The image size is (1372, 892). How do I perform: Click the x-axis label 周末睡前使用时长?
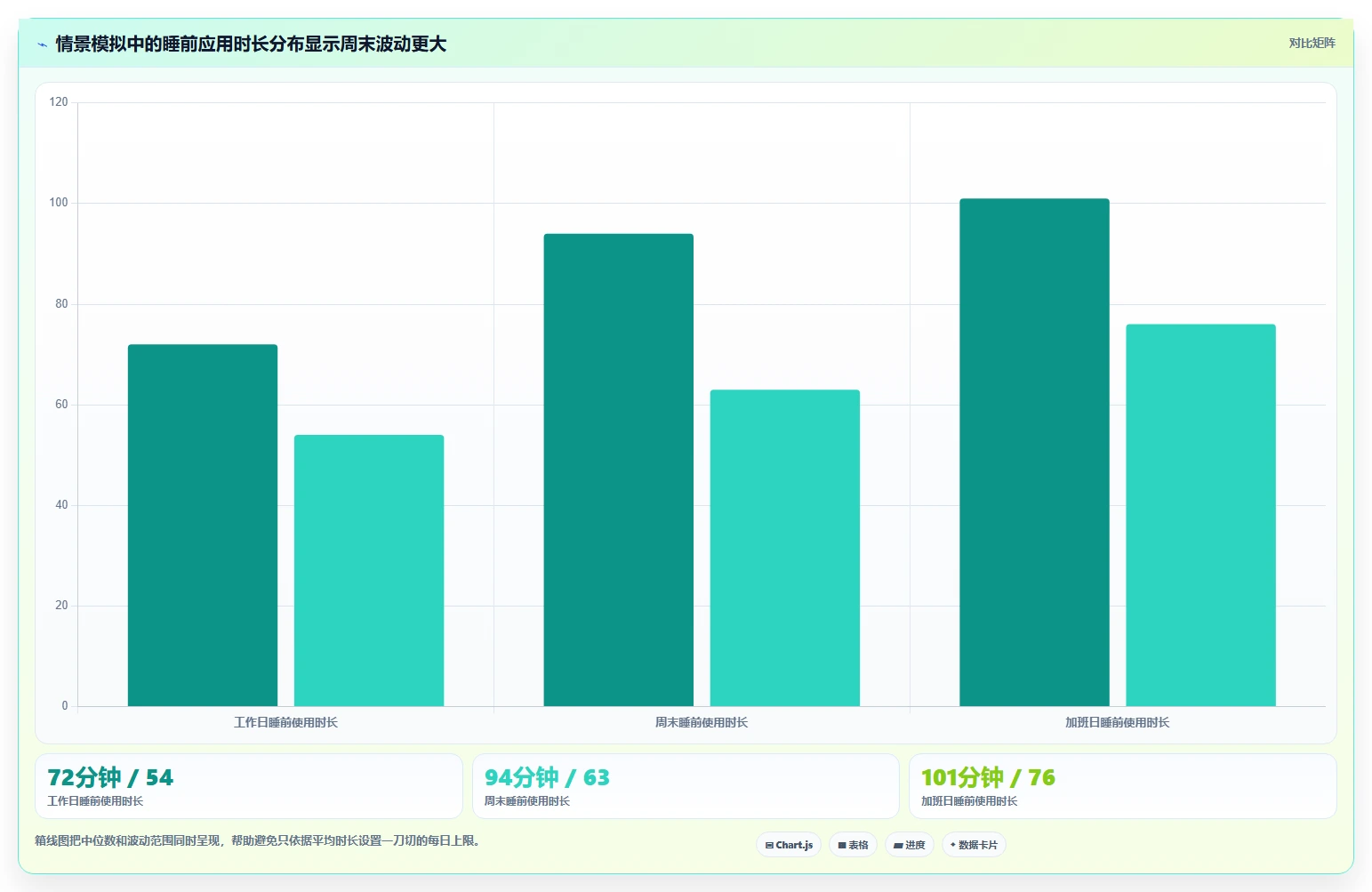tap(702, 722)
